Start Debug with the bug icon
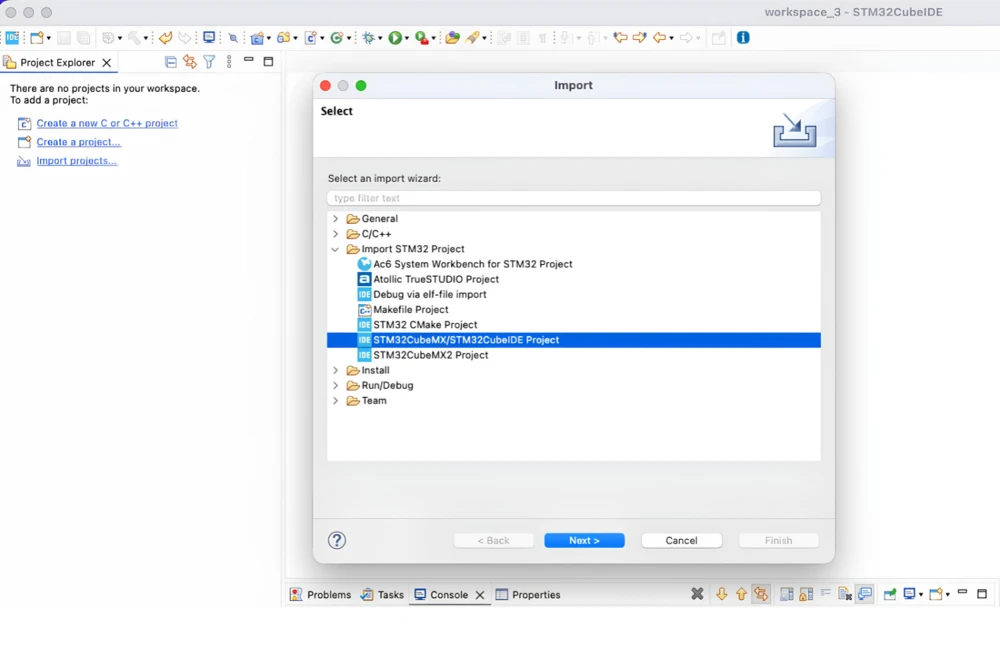This screenshot has height=667, width=1000. point(369,38)
